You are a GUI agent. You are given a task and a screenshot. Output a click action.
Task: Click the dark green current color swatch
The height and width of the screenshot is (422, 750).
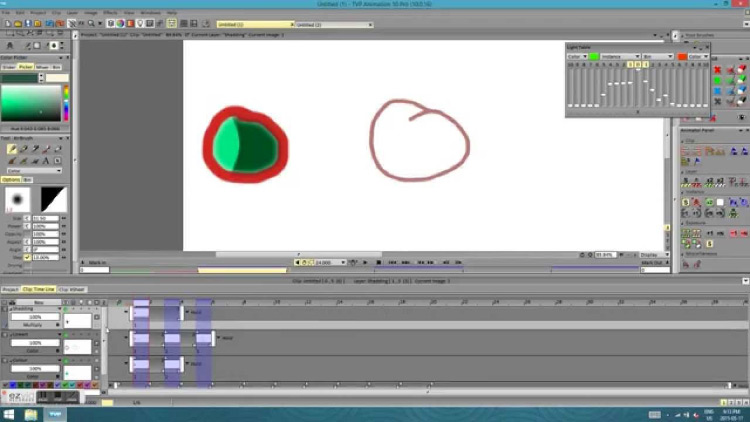[x=19, y=78]
